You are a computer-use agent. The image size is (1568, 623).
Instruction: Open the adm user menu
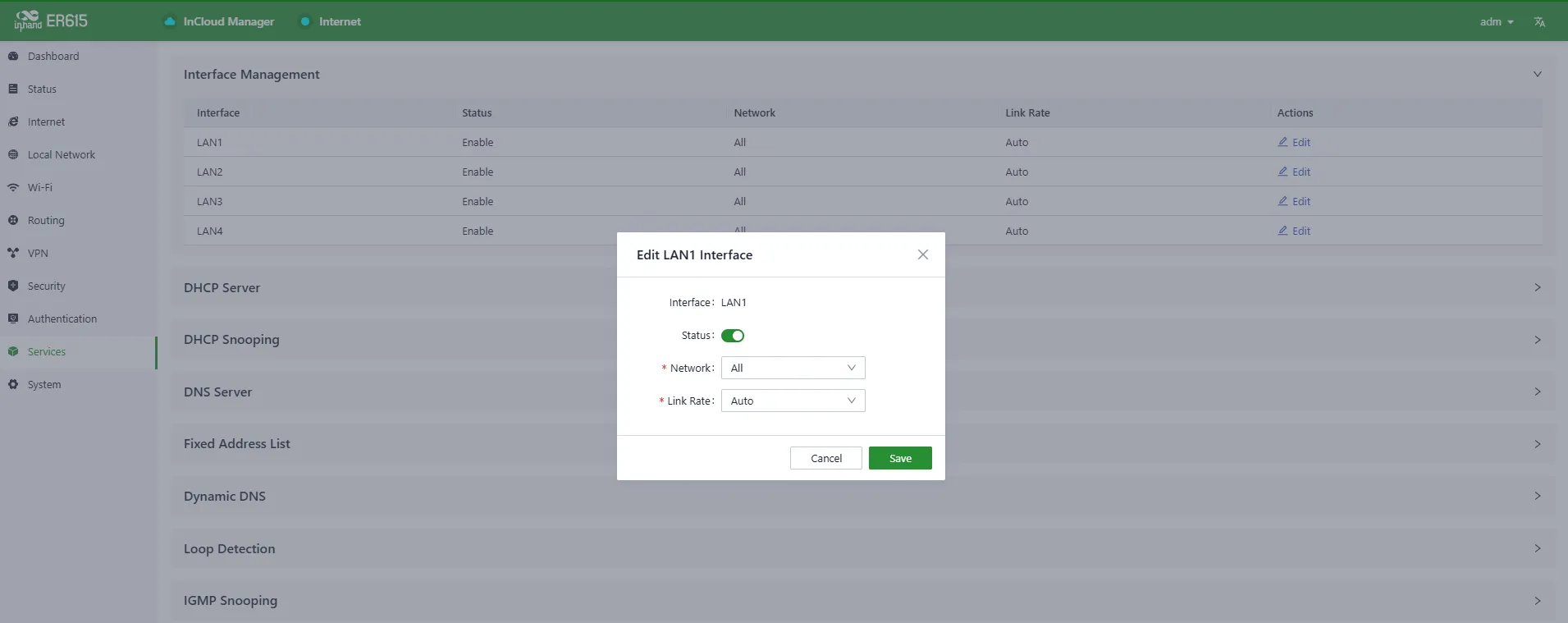[1497, 22]
